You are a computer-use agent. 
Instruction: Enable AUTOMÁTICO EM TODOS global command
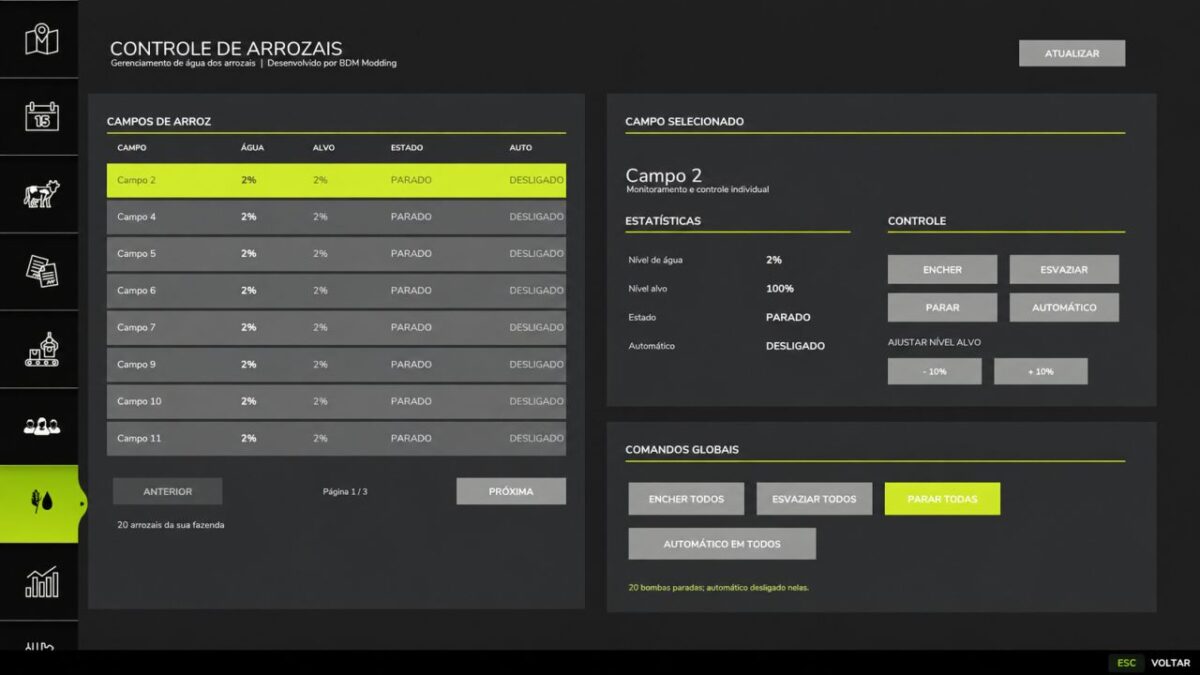(722, 544)
